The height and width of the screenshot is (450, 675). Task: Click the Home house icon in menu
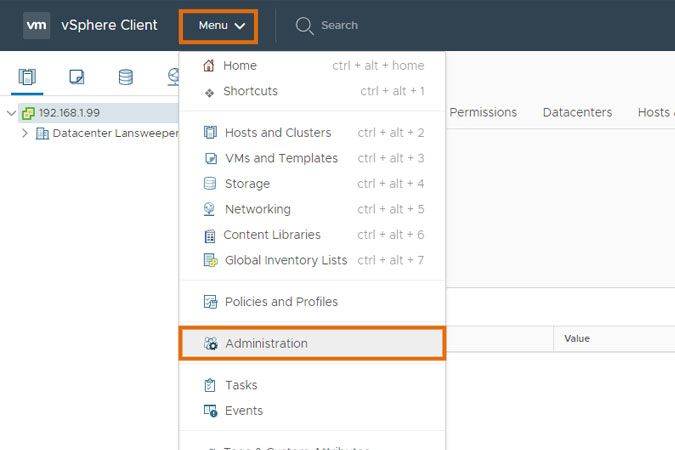(209, 66)
